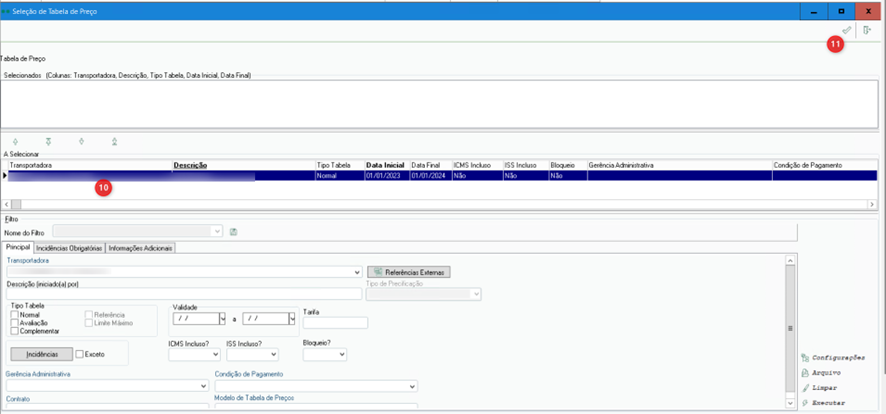Click the filter panel's vertical scrollbar thumb
The width and height of the screenshot is (886, 414).
pos(791,329)
